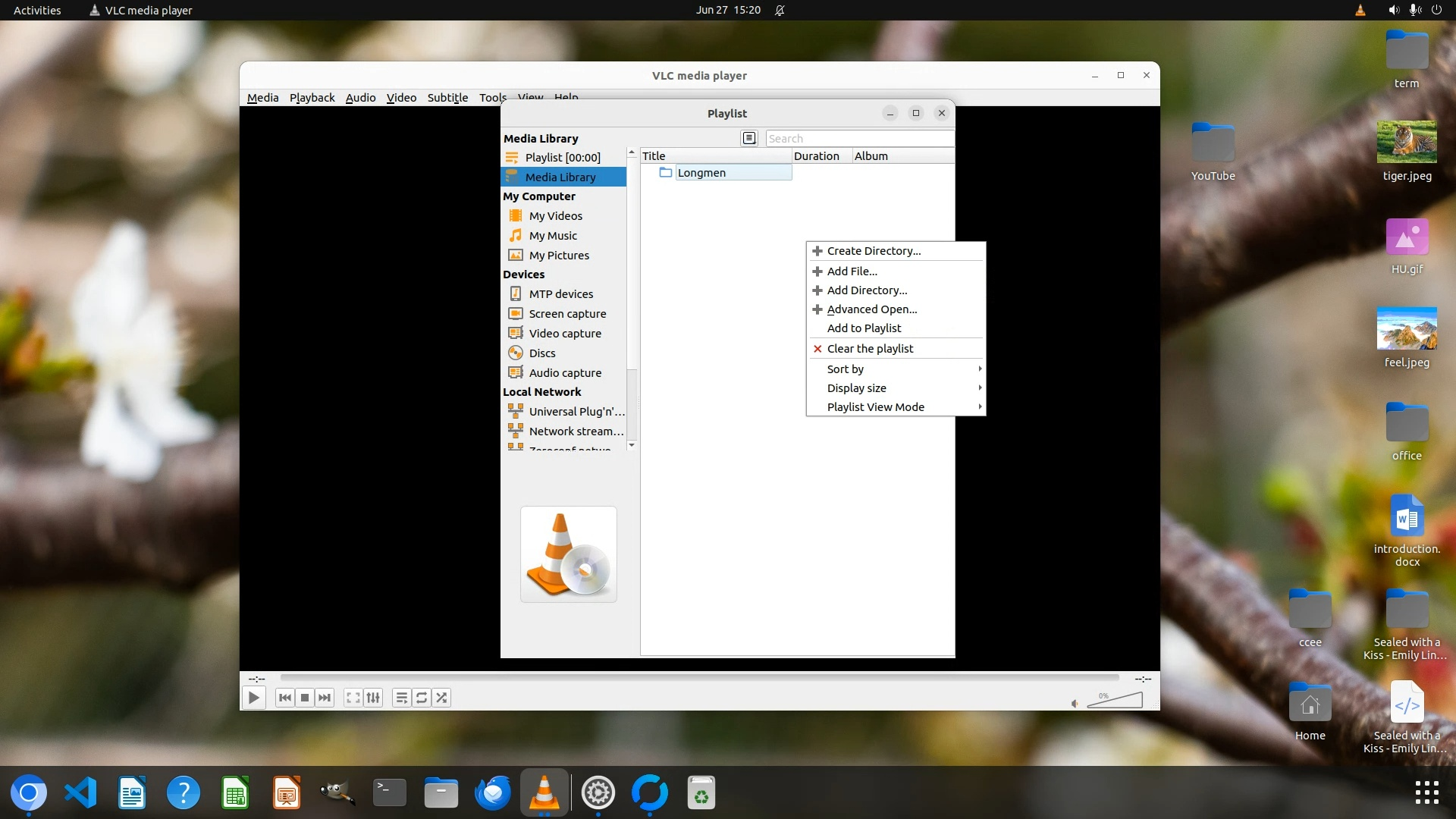Toggle fullscreen video button
The image size is (1456, 819).
pyautogui.click(x=353, y=698)
